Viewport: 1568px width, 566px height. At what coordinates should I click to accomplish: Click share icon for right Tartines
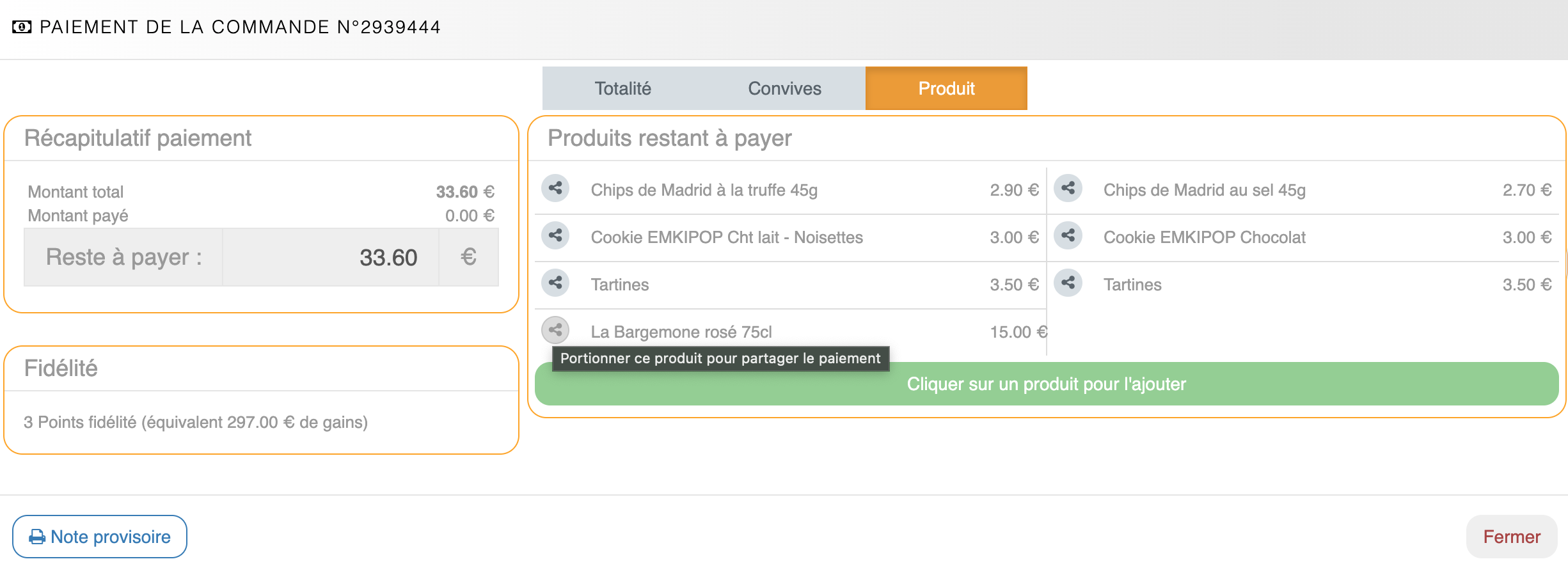point(1068,283)
